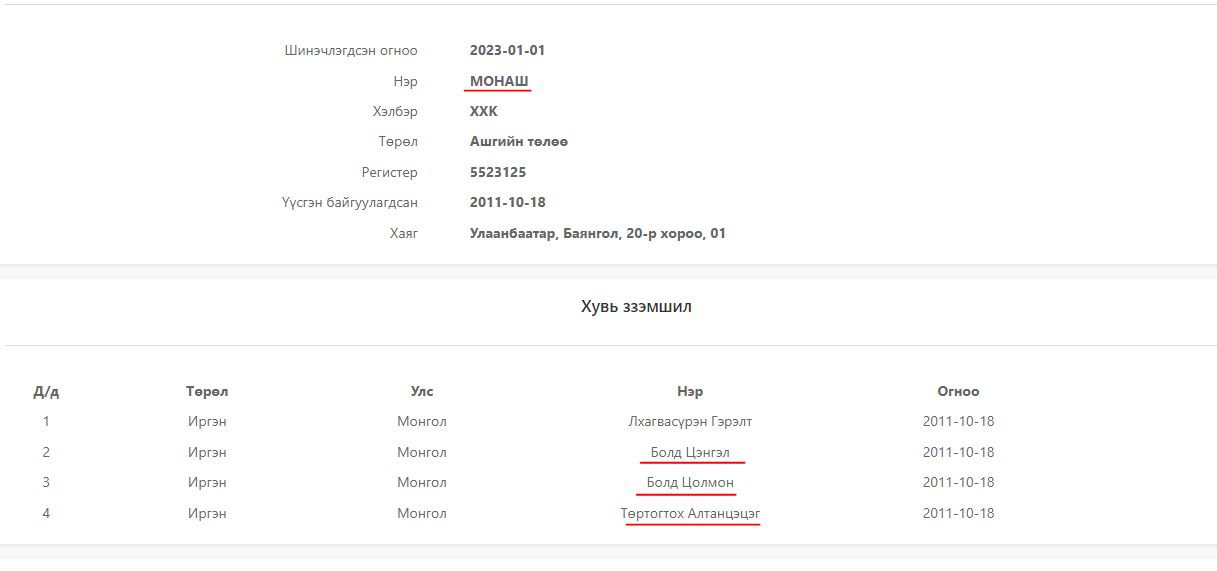Click shareholder name Болд Цолмон
Screen dimensions: 1217x571
coord(689,483)
